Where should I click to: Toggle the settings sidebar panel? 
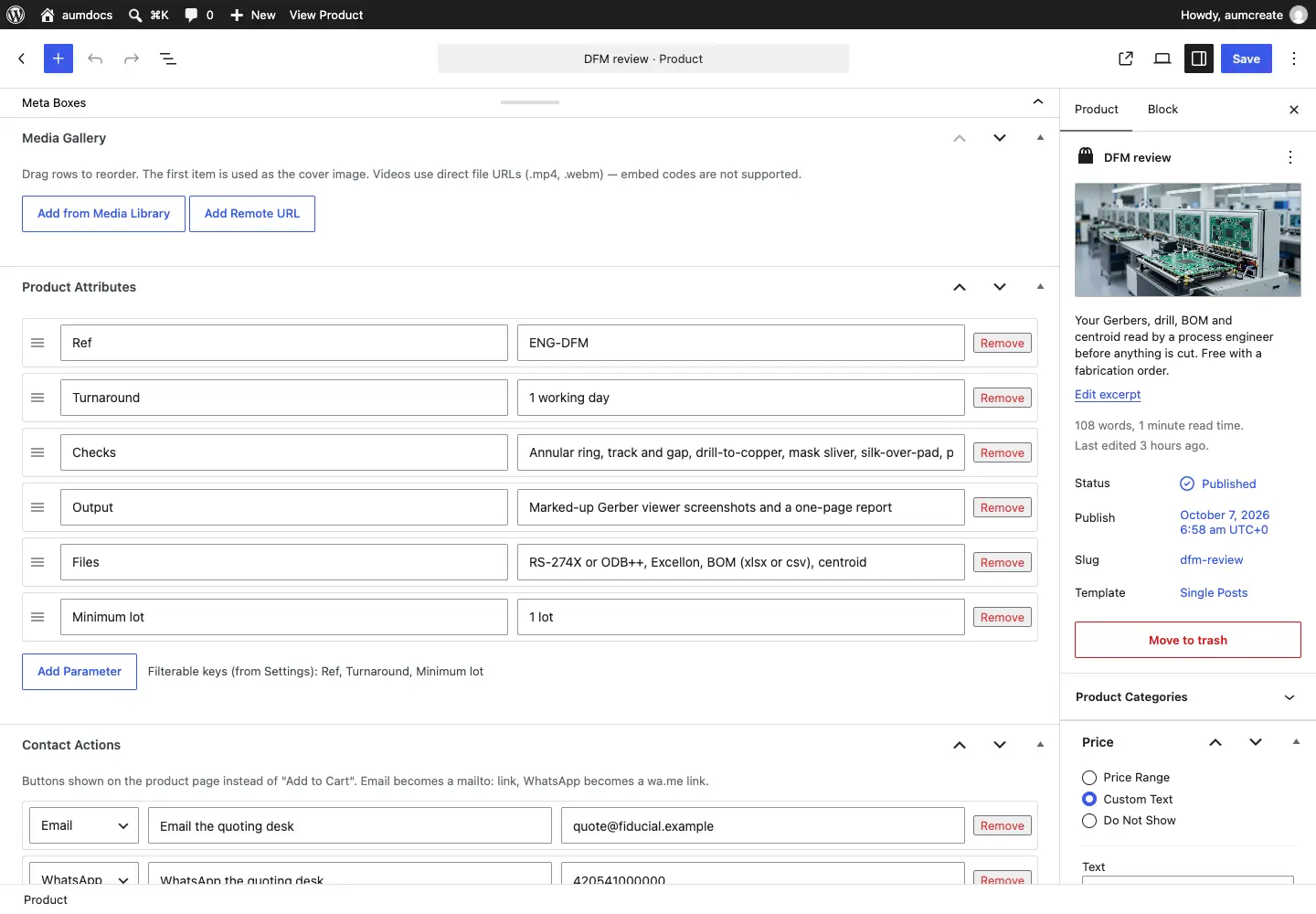point(1199,58)
